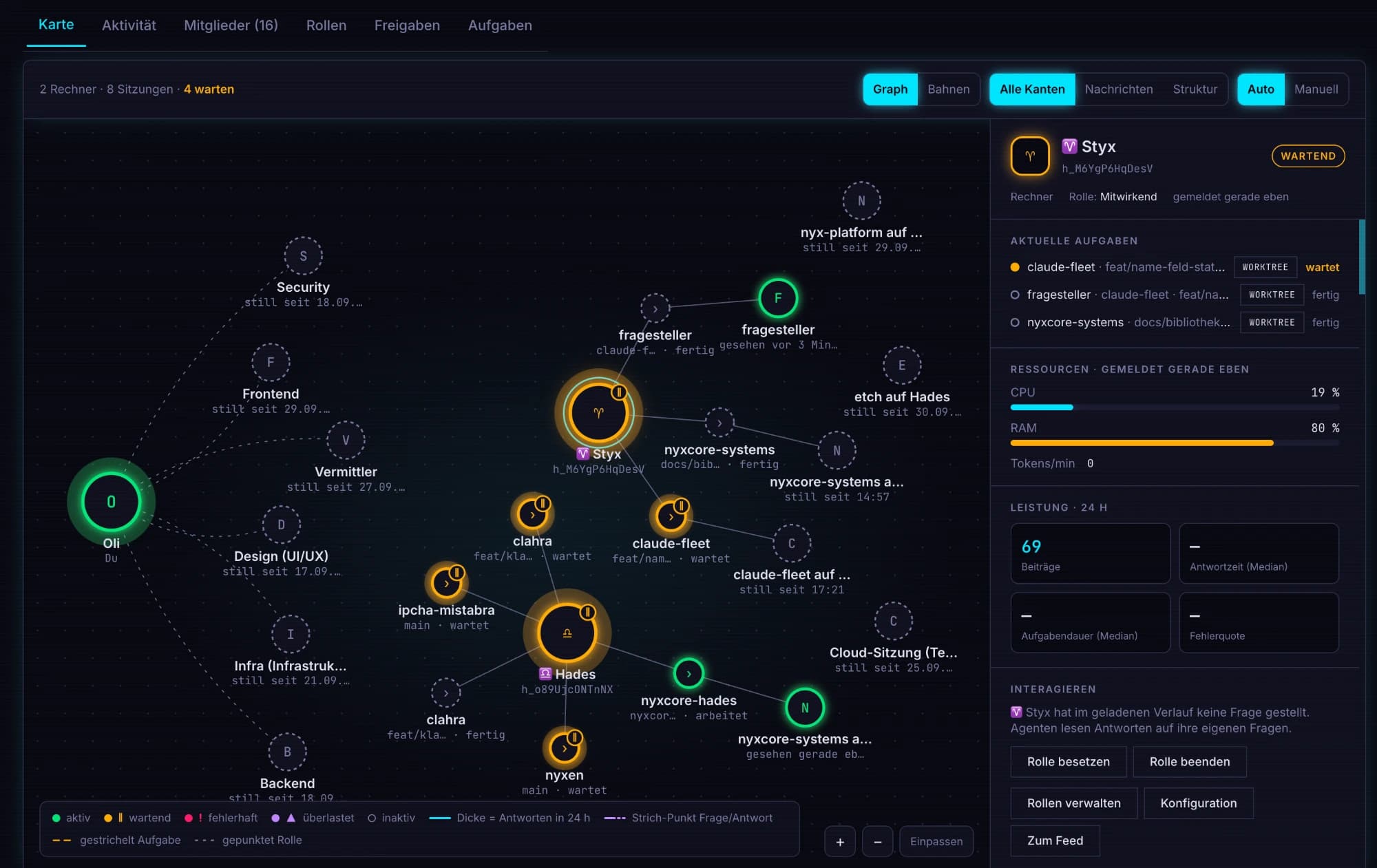Open Rollen verwalten

pyautogui.click(x=1073, y=803)
